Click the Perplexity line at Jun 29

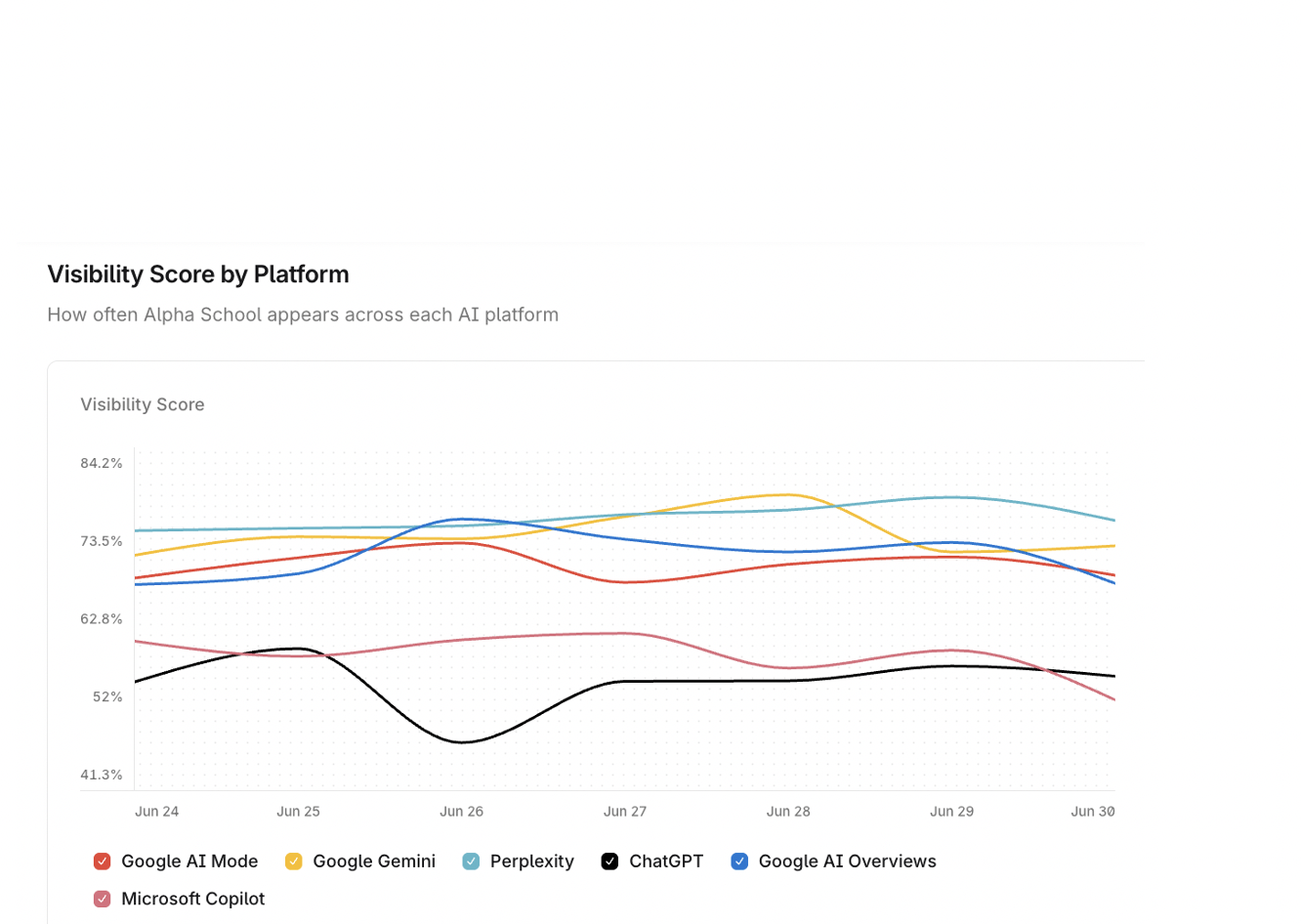951,497
